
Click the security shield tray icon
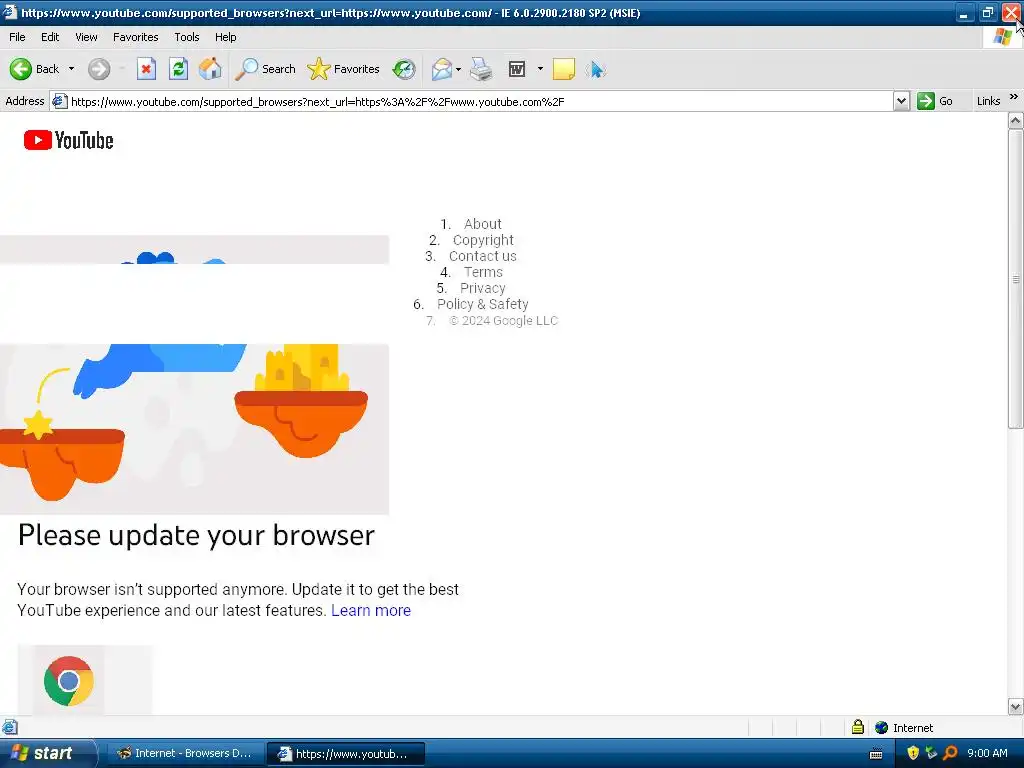(x=913, y=753)
